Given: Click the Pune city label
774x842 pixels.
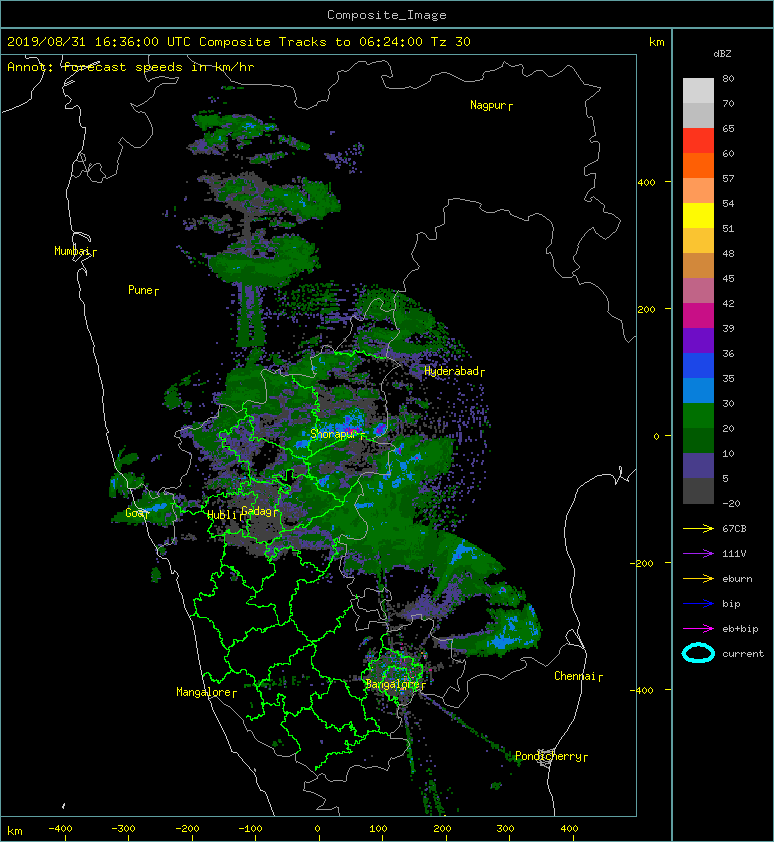Looking at the screenshot, I should pos(141,290).
